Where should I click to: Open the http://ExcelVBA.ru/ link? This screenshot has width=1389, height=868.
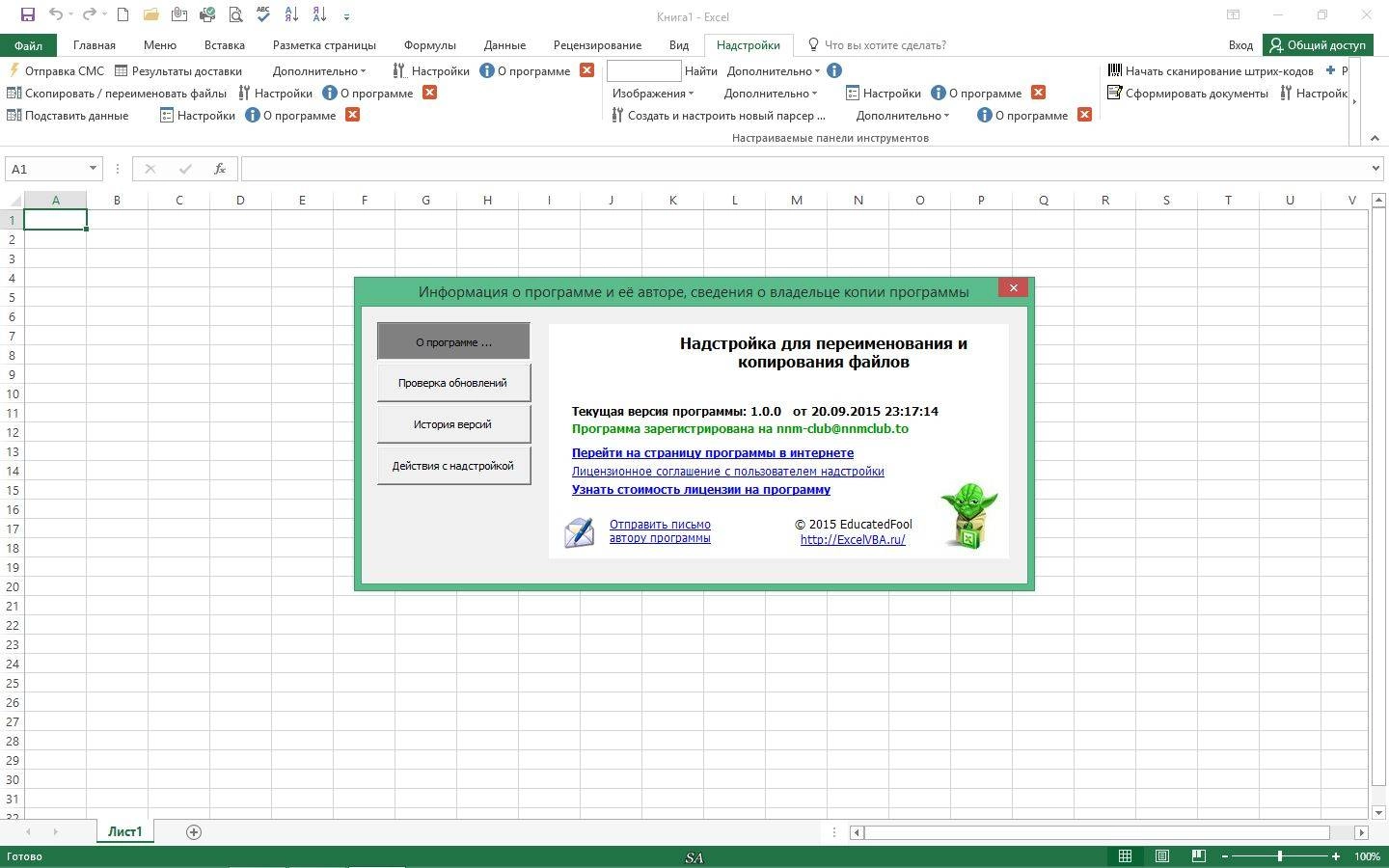pyautogui.click(x=853, y=540)
